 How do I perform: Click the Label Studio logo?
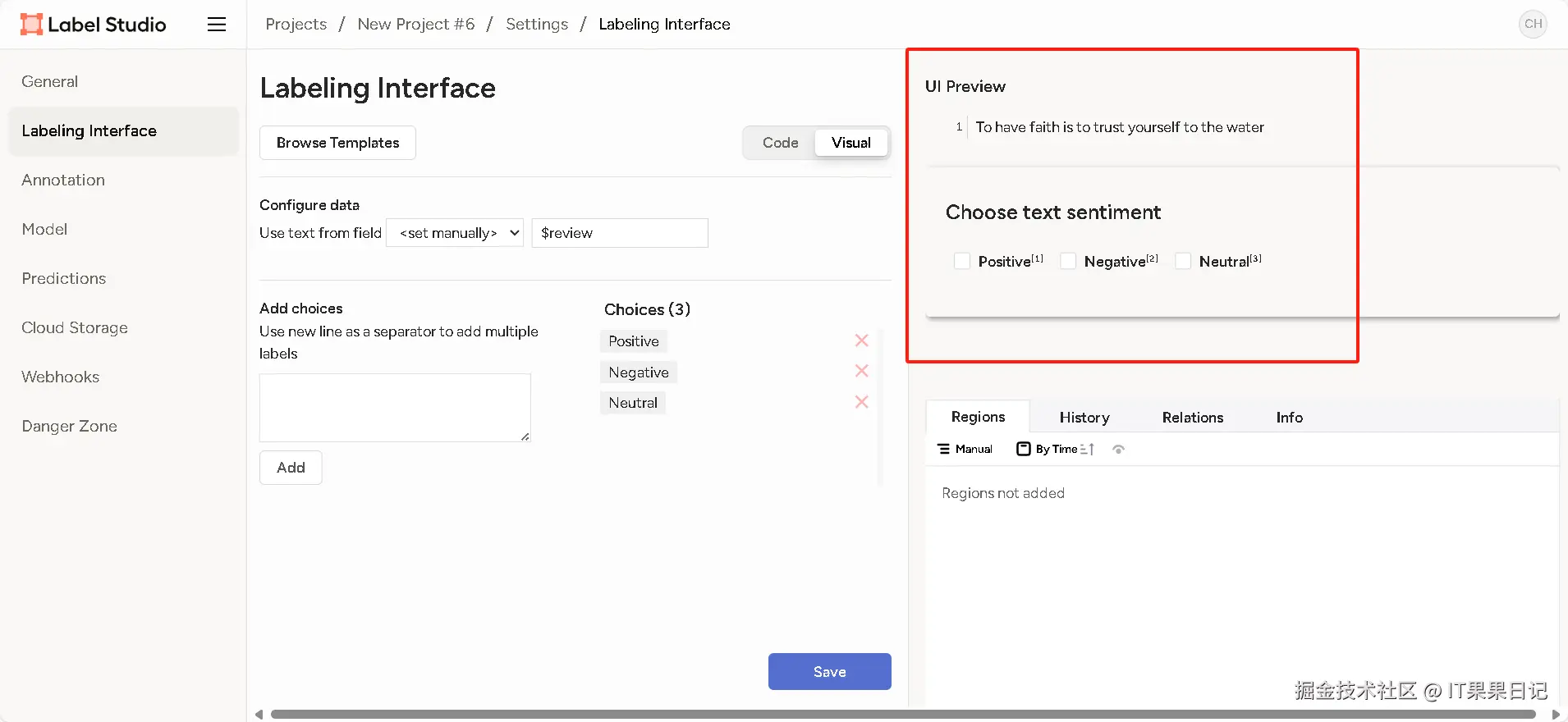coord(93,25)
